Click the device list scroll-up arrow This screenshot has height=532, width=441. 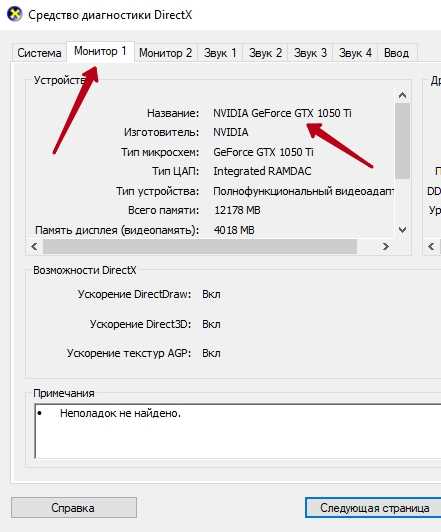click(402, 95)
